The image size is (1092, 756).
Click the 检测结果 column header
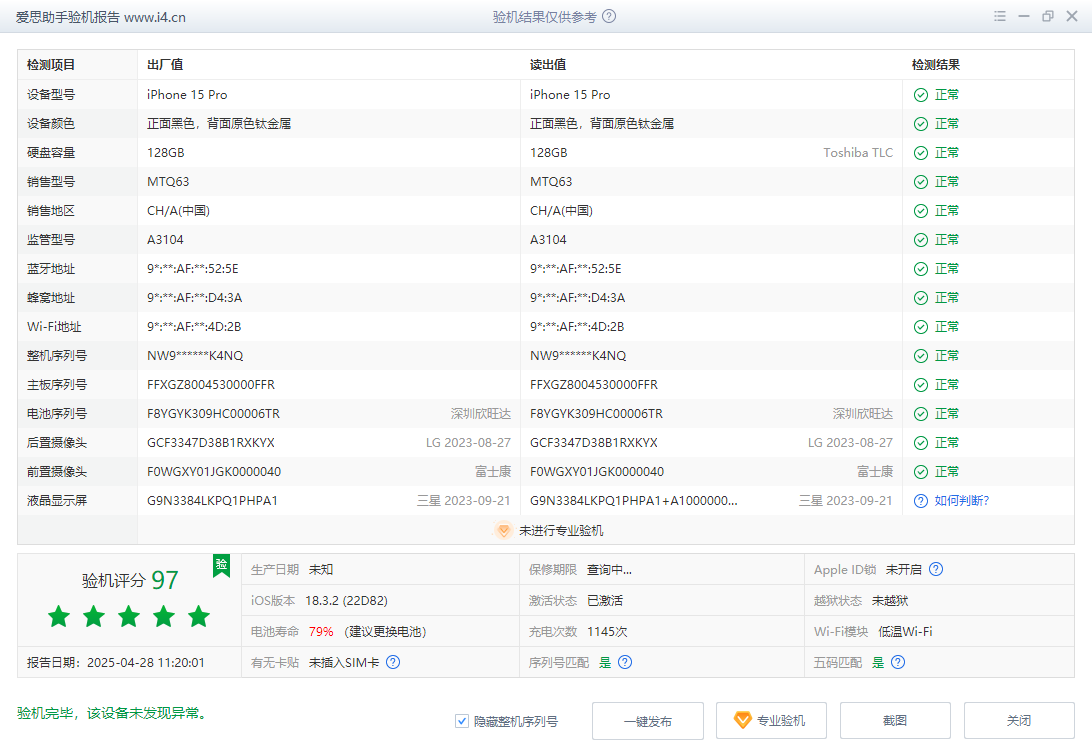[x=936, y=65]
